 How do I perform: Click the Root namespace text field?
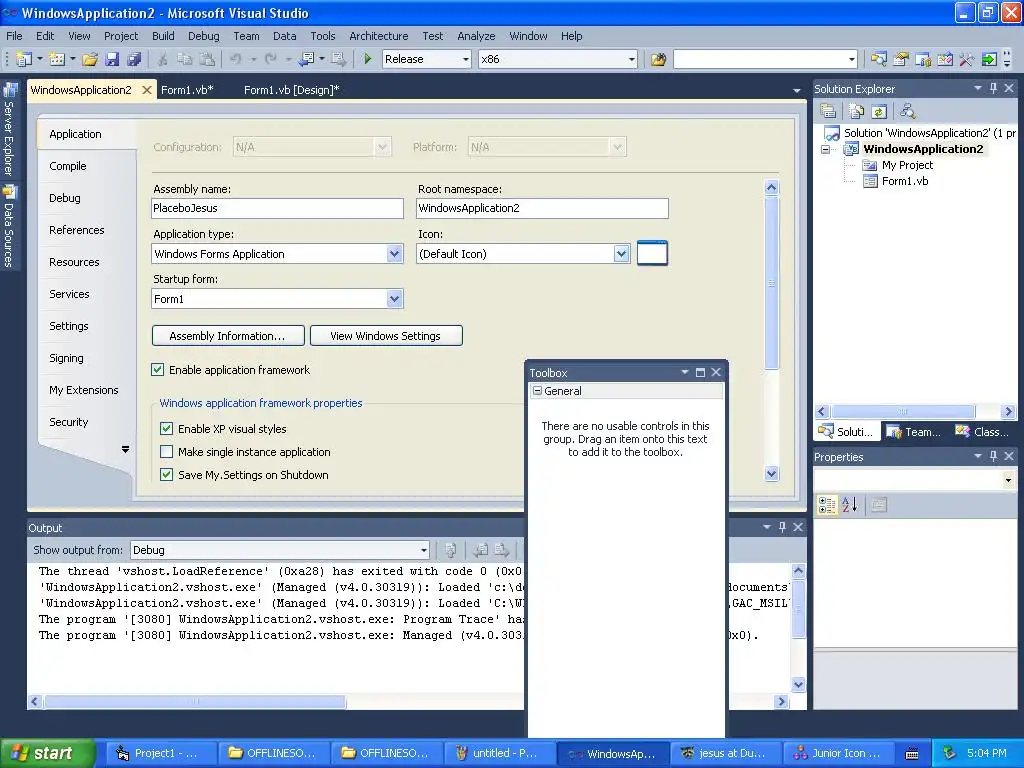(x=542, y=208)
